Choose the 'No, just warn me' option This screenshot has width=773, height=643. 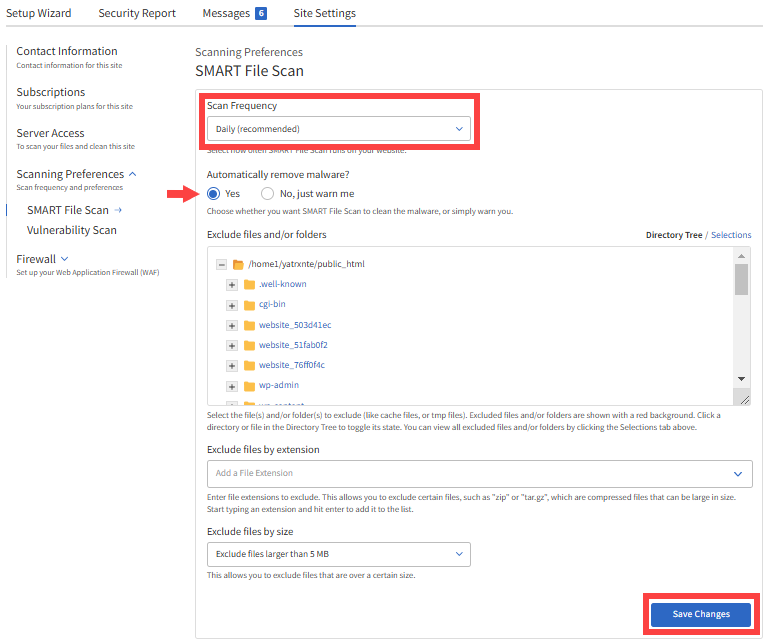coord(267,194)
